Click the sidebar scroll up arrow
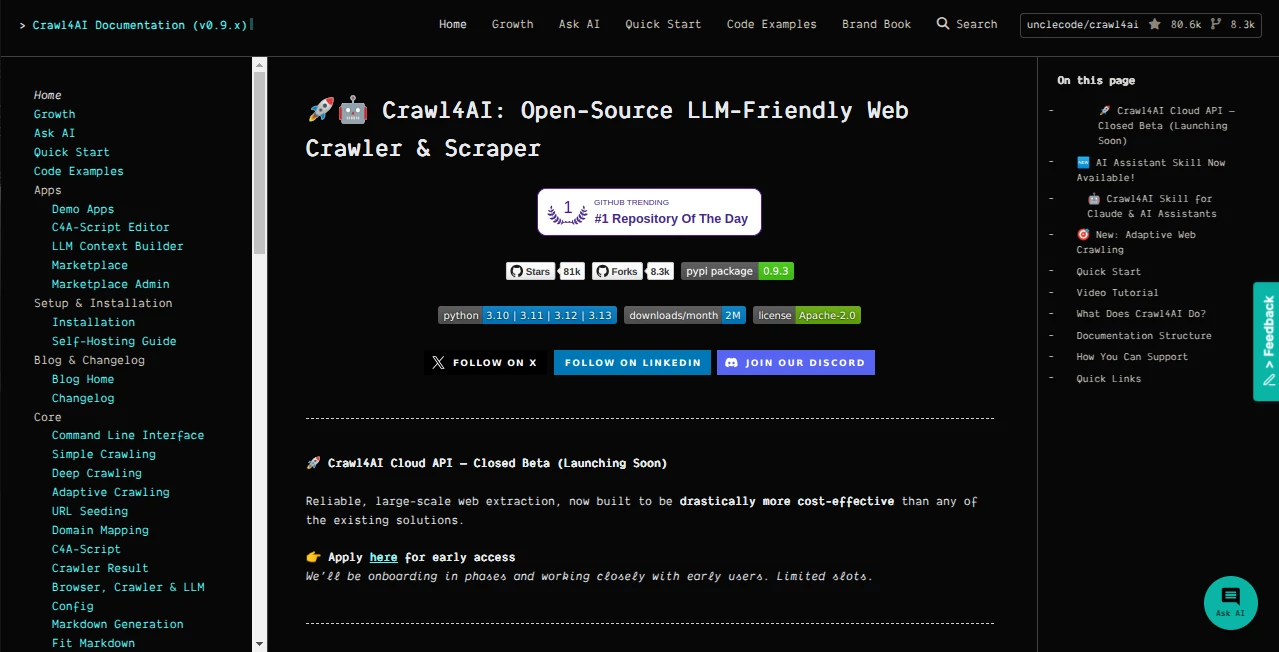 click(260, 64)
